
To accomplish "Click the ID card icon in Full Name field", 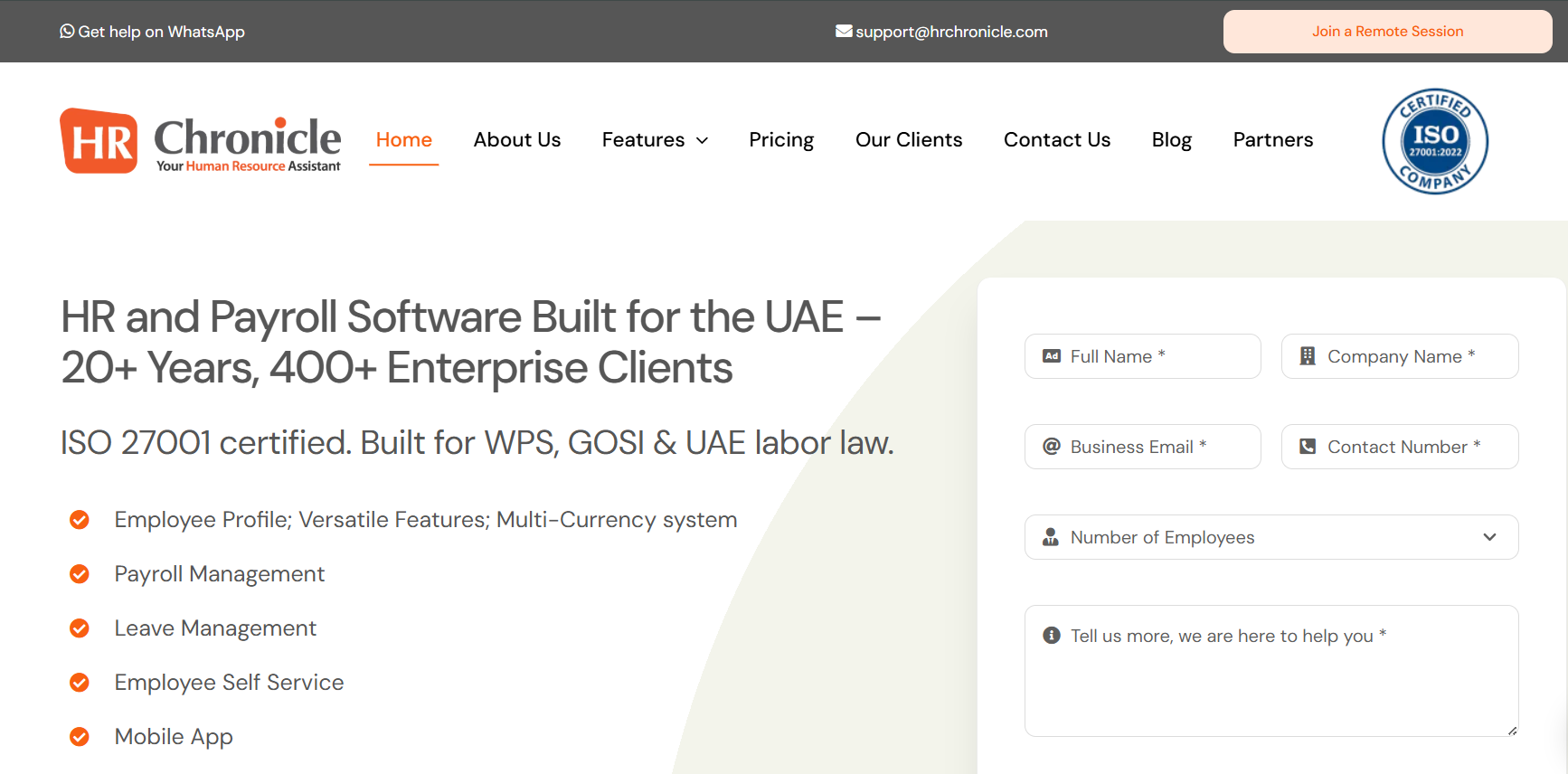I will 1052,356.
